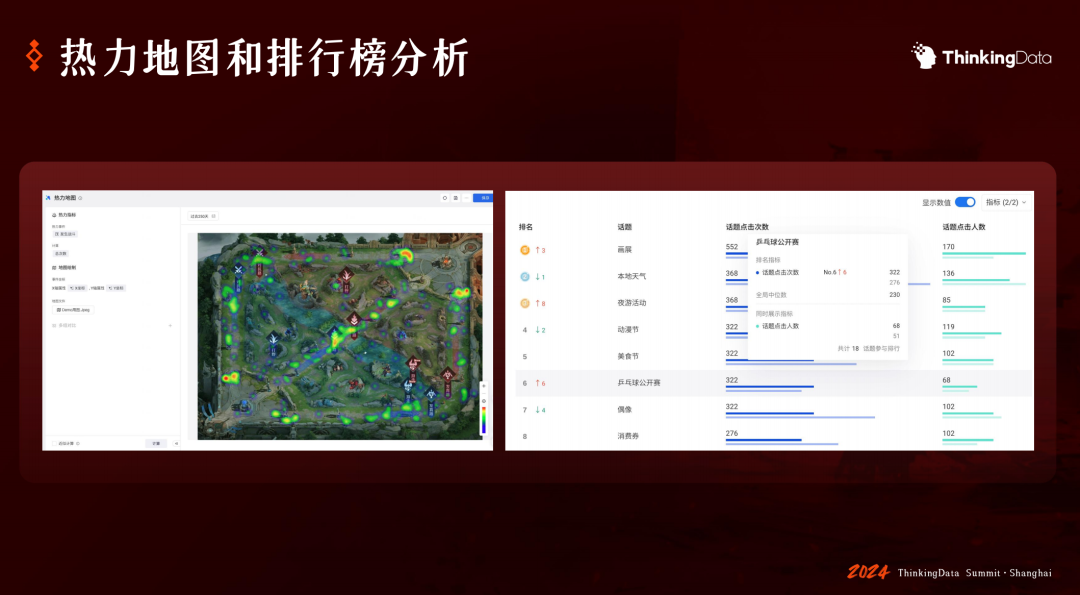Screen dimensions: 1080x595
Task: Collapse the heatmap sidebar with the arrow icon
Action: (x=176, y=443)
